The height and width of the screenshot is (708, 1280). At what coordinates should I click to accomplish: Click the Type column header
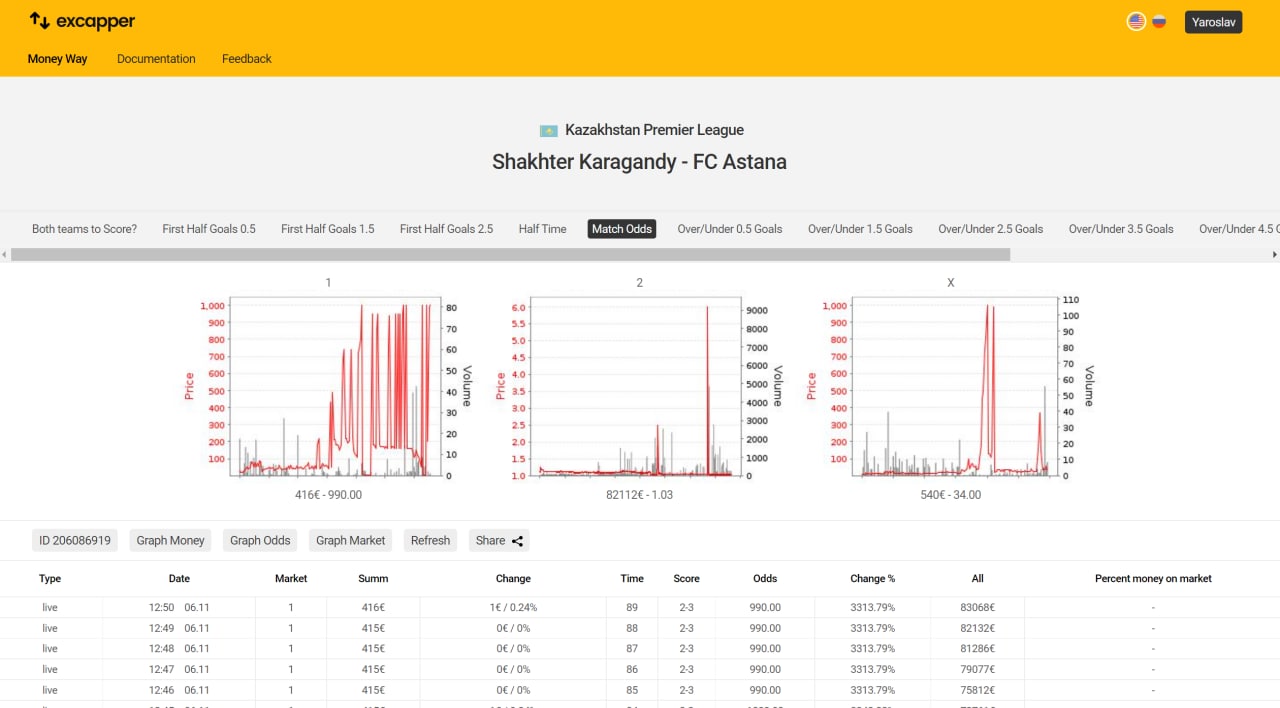pos(50,579)
